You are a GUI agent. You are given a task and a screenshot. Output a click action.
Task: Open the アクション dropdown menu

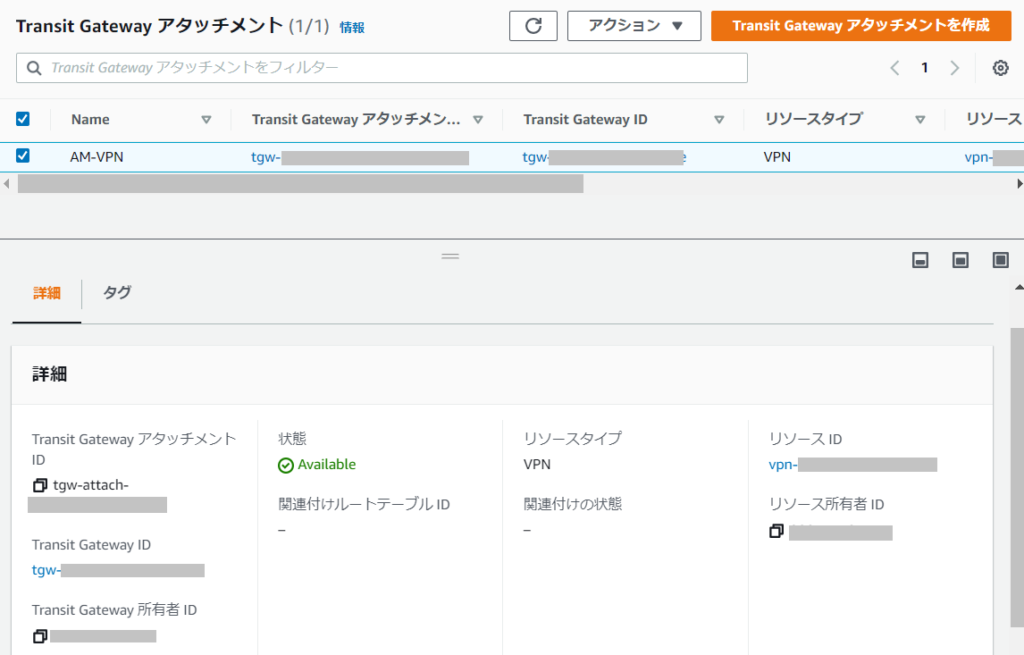point(633,26)
